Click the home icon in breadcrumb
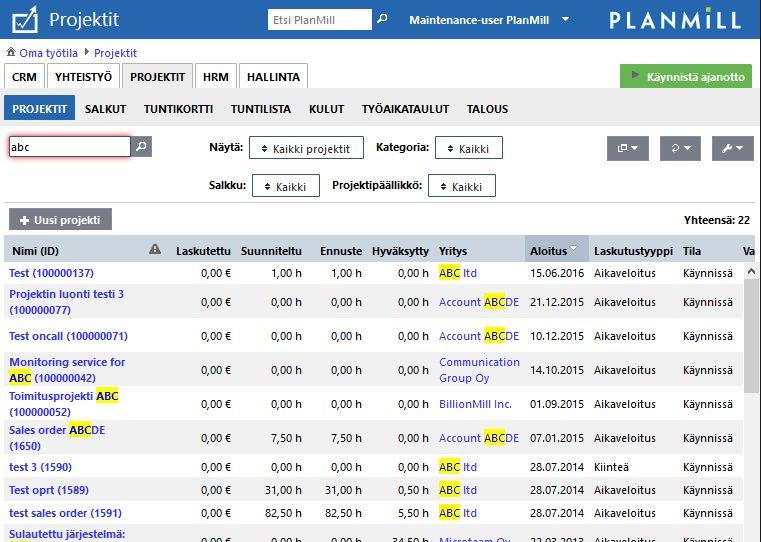The height and width of the screenshot is (542, 761). pyautogui.click(x=11, y=52)
